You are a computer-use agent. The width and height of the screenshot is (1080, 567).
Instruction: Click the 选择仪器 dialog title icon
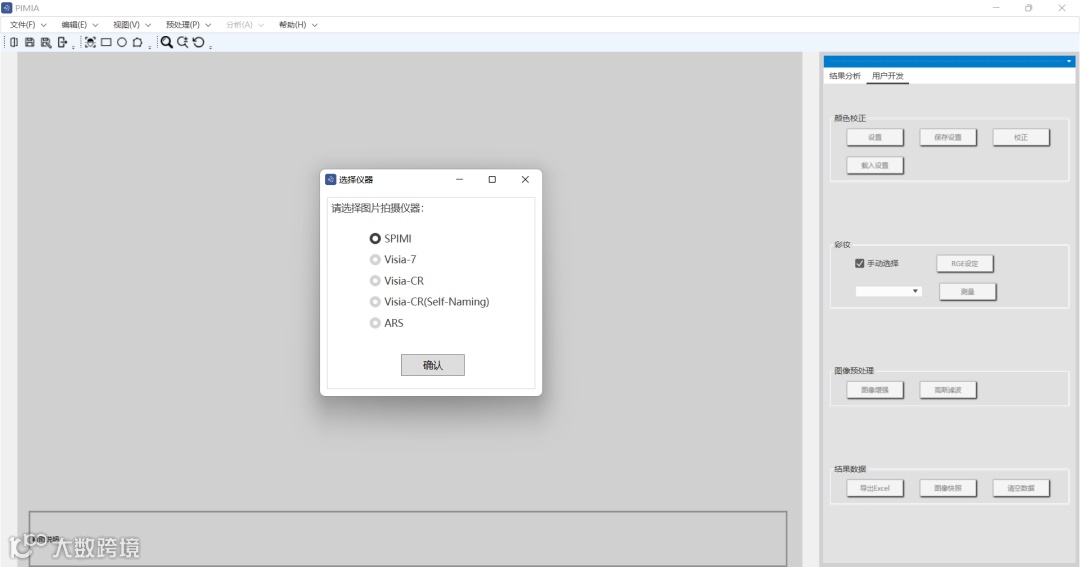[331, 179]
